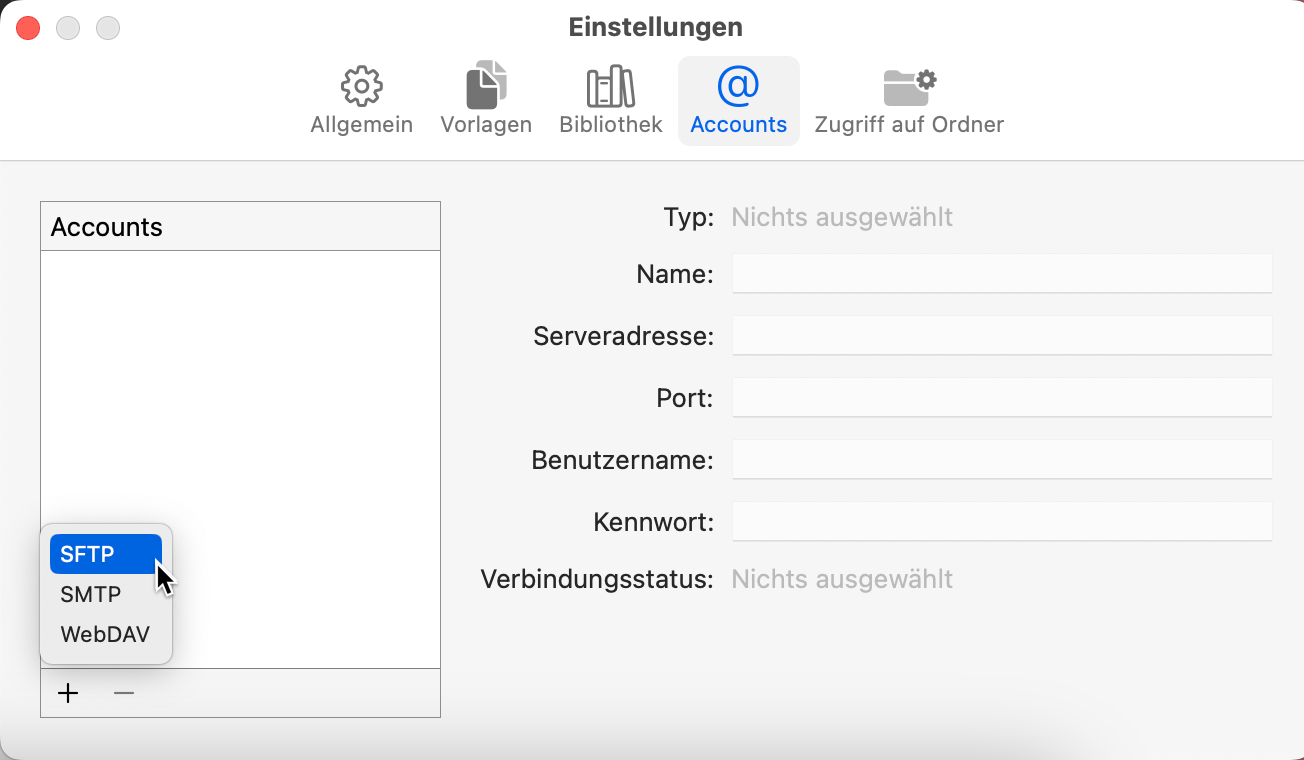The width and height of the screenshot is (1304, 760).
Task: Click into the Kennwort password field
Action: click(x=1001, y=521)
